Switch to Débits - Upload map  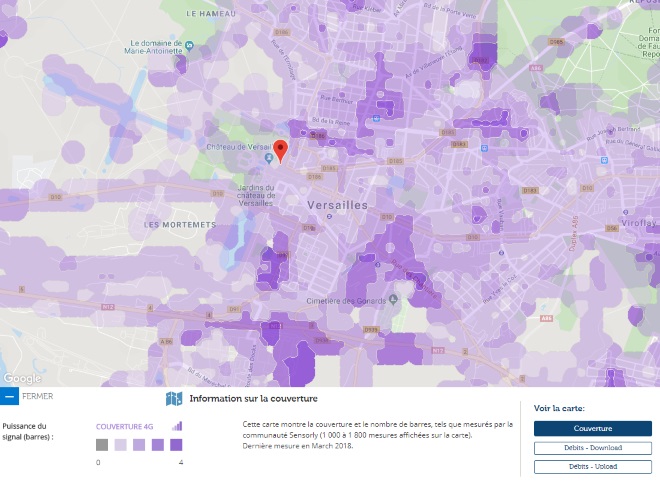[592, 467]
